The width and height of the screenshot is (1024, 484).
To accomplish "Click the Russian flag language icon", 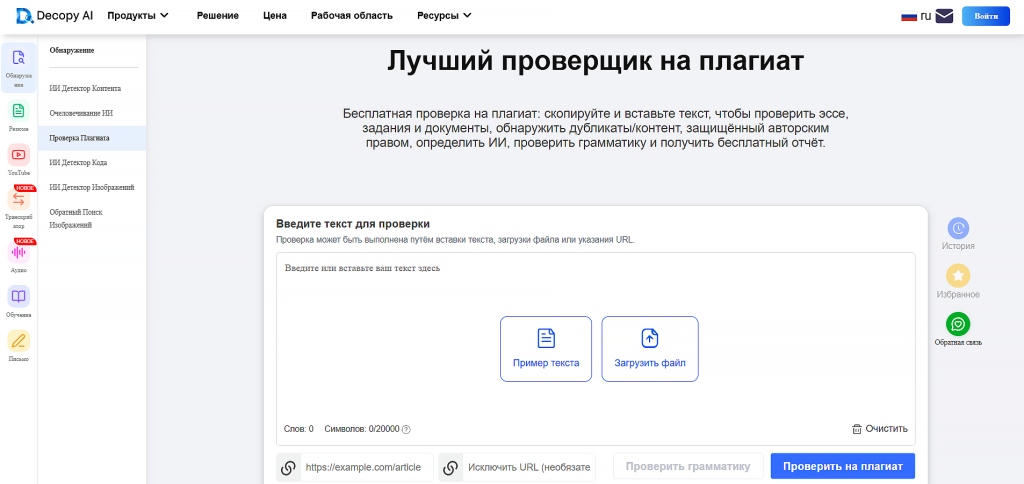I will point(908,16).
